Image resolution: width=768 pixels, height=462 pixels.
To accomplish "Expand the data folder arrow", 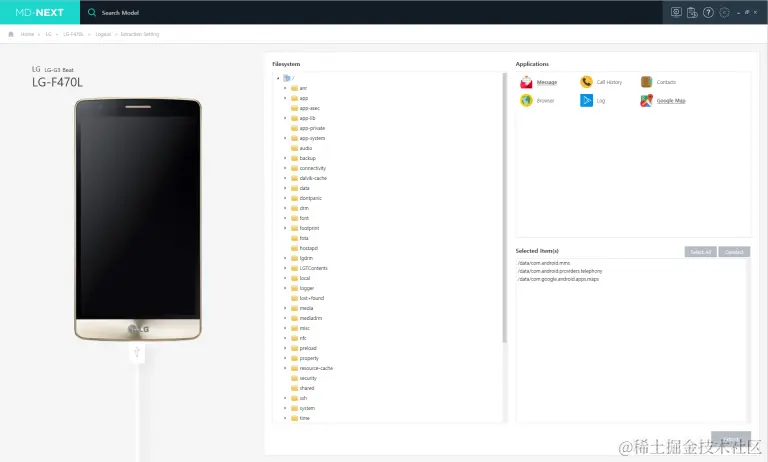I will (285, 188).
